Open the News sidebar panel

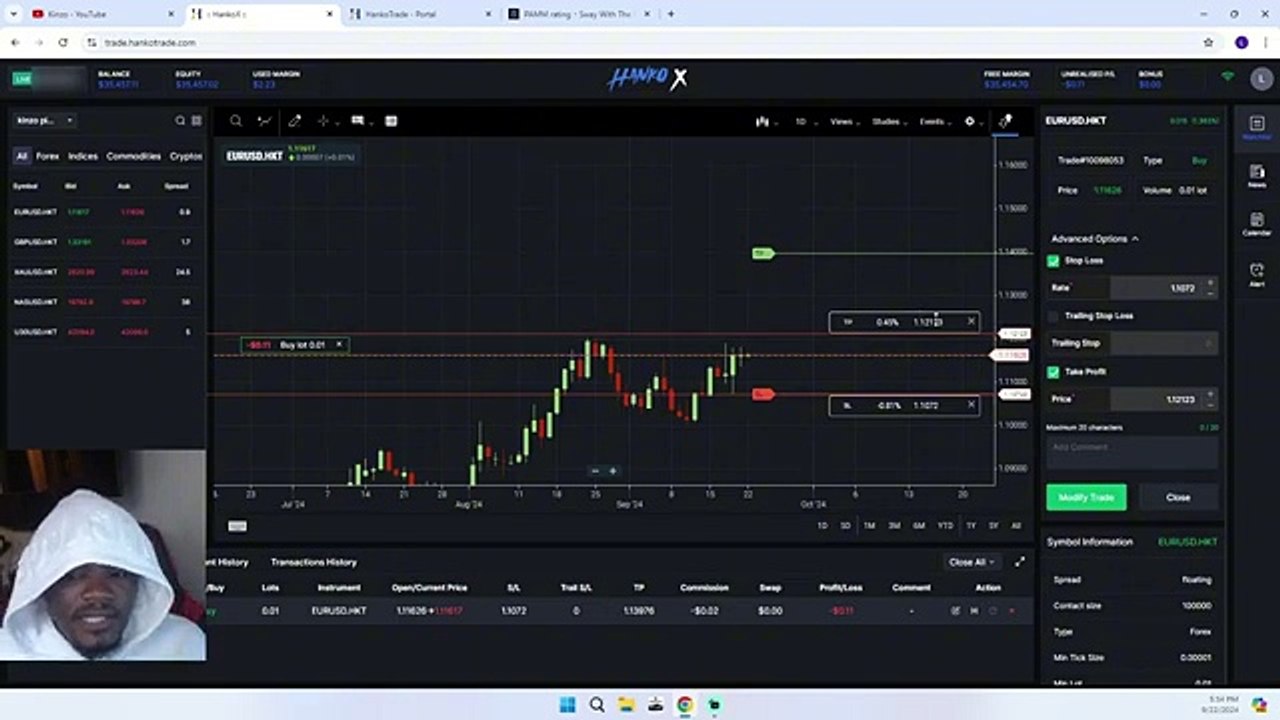click(1257, 176)
